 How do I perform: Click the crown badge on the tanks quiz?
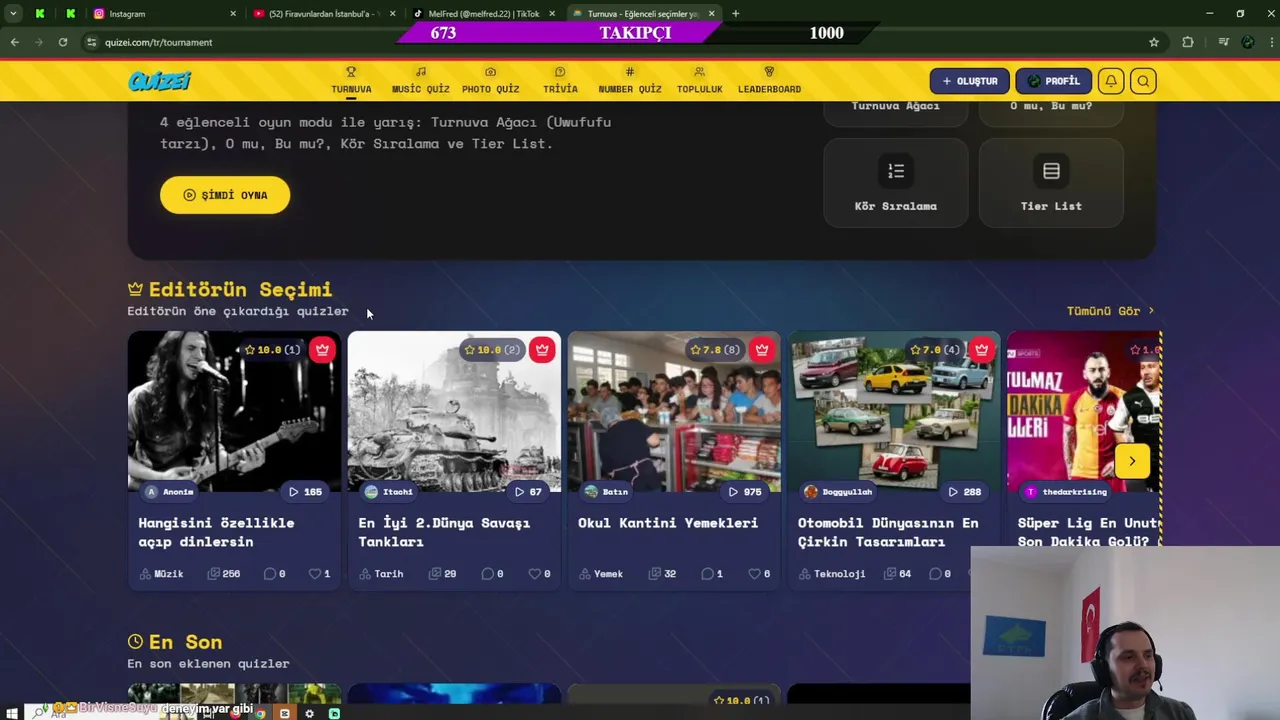(542, 350)
